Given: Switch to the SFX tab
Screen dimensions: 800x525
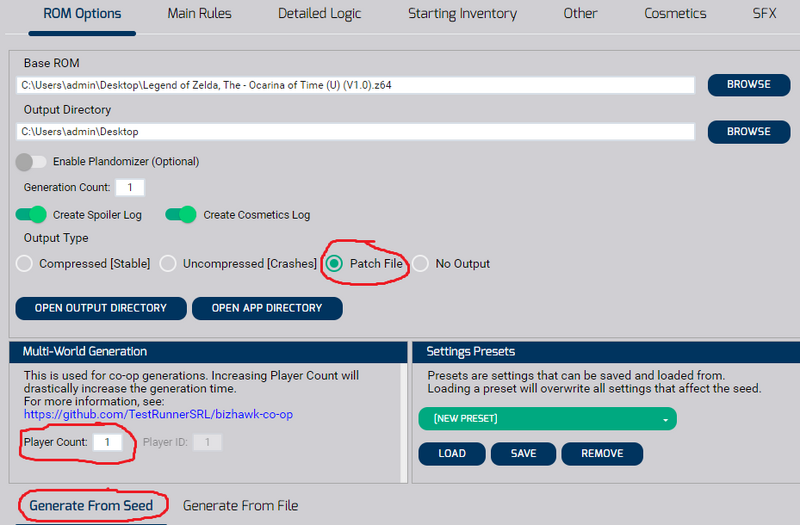Looking at the screenshot, I should 764,14.
